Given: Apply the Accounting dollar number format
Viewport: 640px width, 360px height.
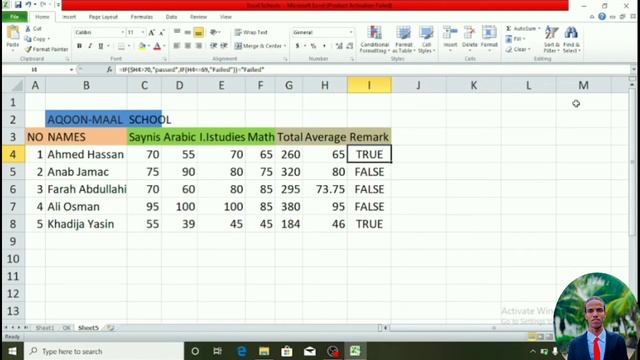Looking at the screenshot, I should tap(298, 46).
